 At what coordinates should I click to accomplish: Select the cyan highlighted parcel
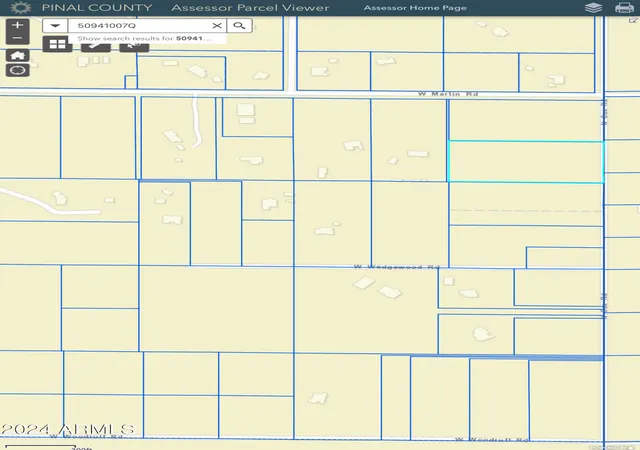click(x=526, y=162)
